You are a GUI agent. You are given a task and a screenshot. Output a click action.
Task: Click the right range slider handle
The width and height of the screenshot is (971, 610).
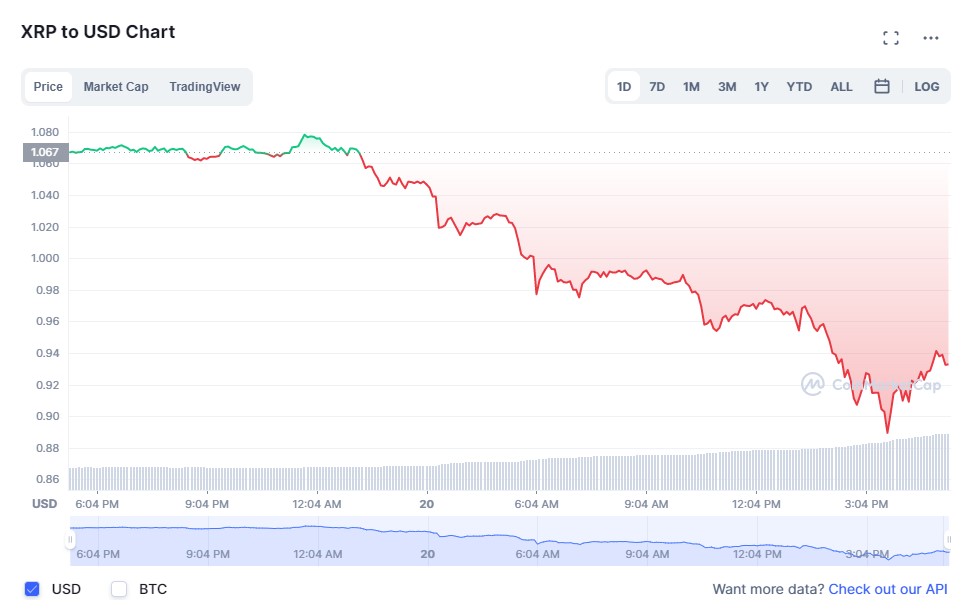point(948,540)
